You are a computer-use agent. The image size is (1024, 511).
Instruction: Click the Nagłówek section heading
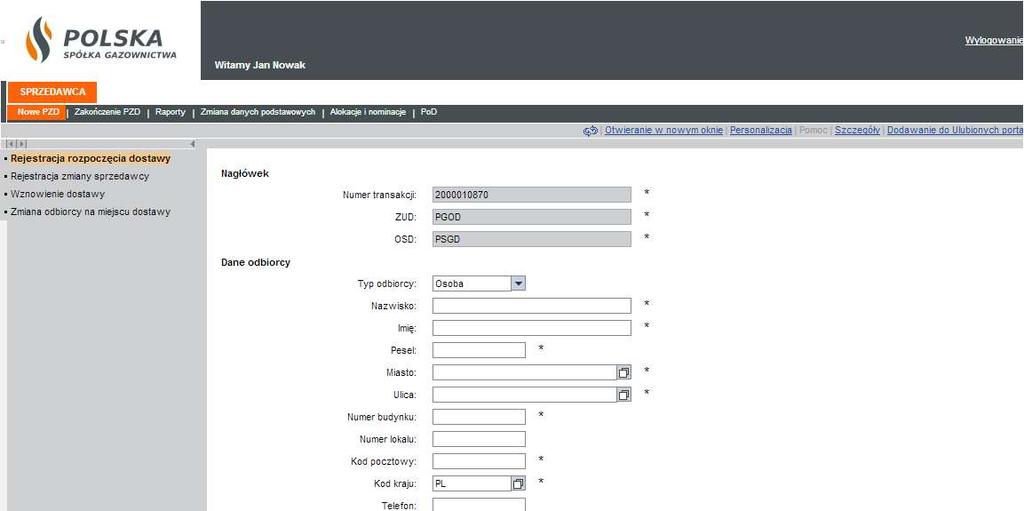(x=245, y=174)
